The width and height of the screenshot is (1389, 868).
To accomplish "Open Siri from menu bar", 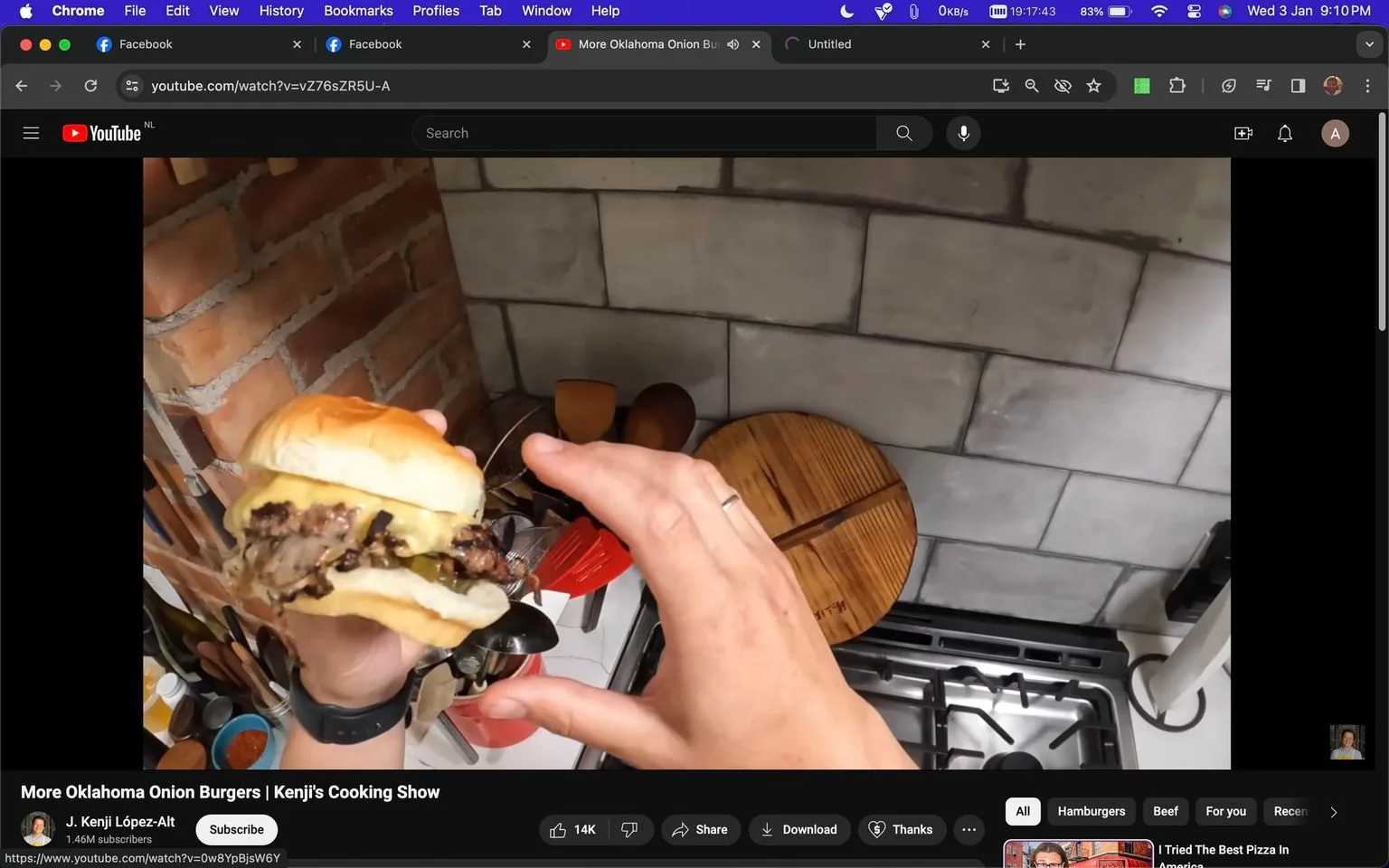I will tap(1225, 11).
